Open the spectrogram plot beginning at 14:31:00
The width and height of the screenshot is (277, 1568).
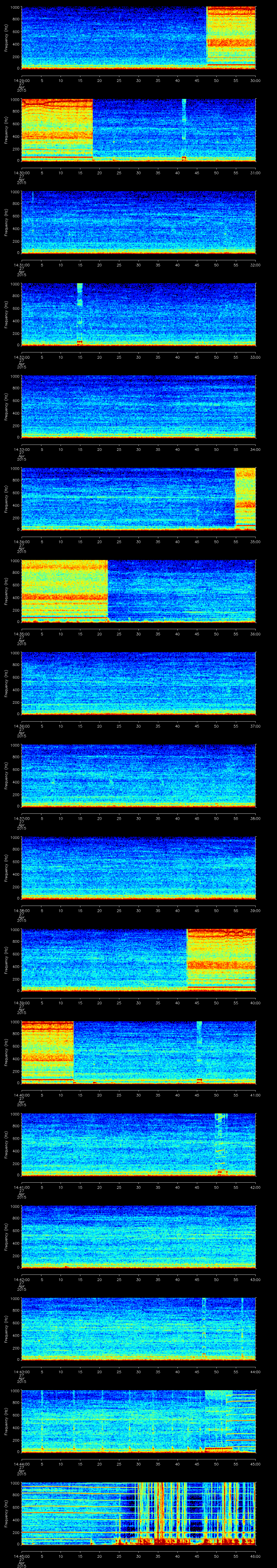[138, 222]
